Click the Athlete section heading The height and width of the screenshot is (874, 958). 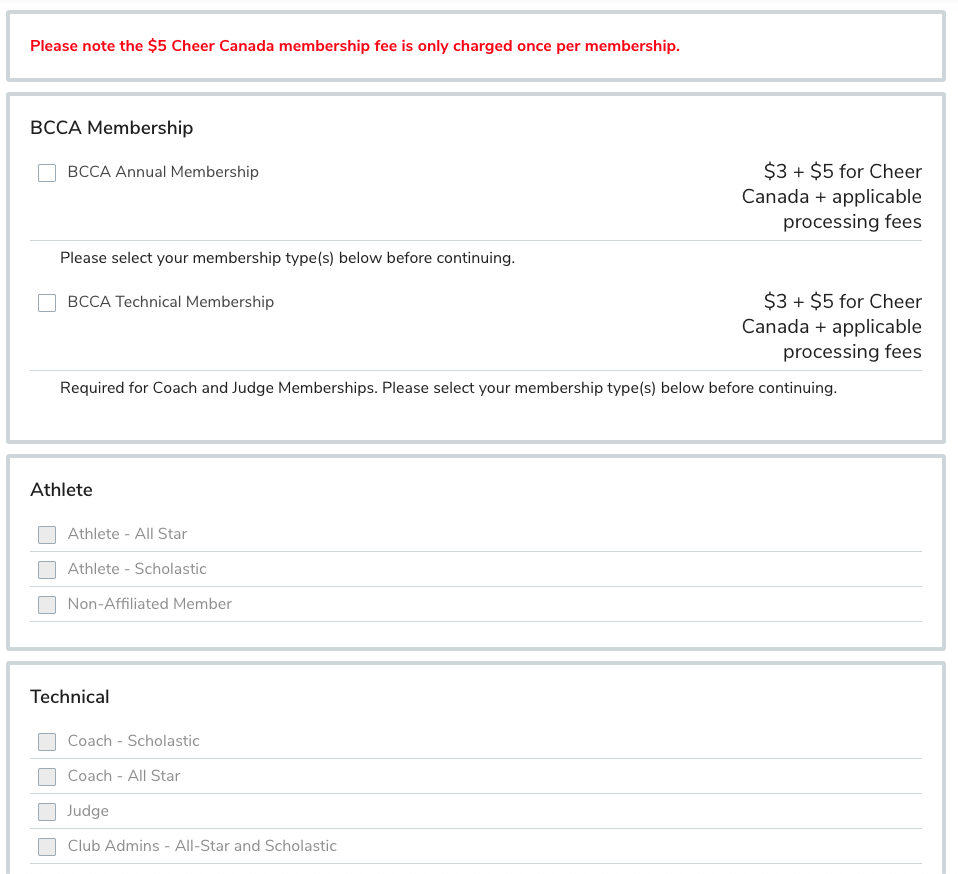pyautogui.click(x=61, y=490)
